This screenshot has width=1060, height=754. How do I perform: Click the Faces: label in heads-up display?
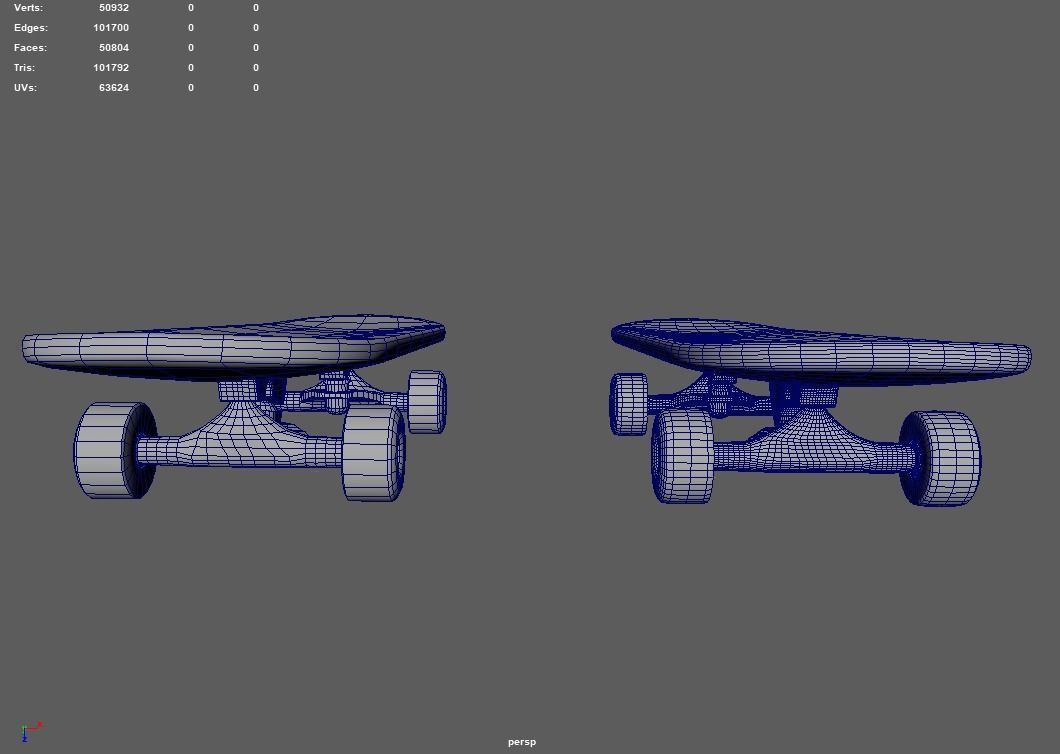point(30,47)
